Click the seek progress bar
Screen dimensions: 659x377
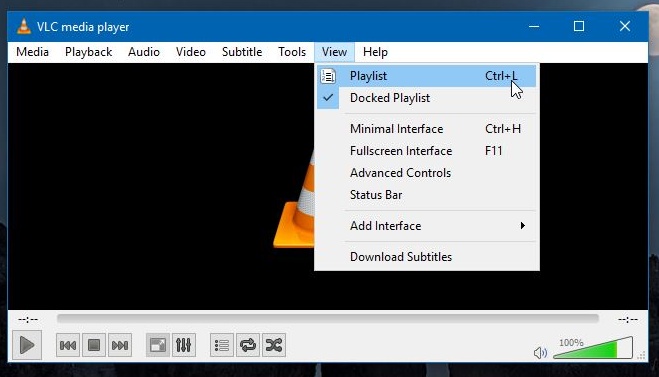[x=328, y=319]
